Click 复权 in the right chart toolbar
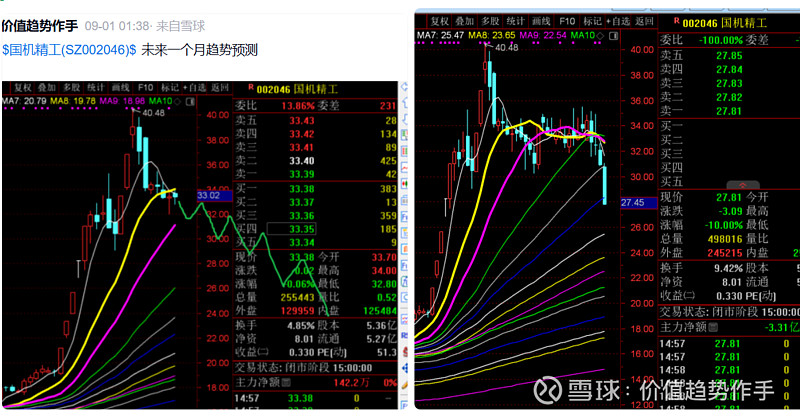Screen dimensions: 800x417 pos(439,21)
